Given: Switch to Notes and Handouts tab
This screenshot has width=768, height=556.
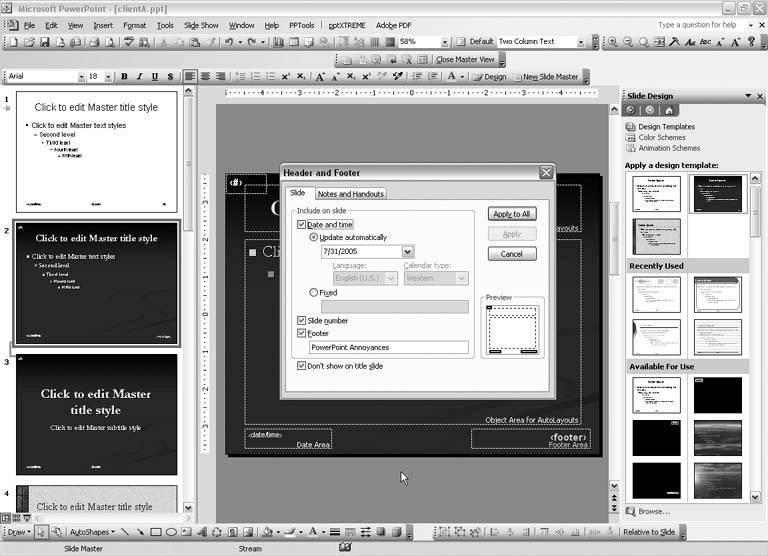Looking at the screenshot, I should coord(350,193).
